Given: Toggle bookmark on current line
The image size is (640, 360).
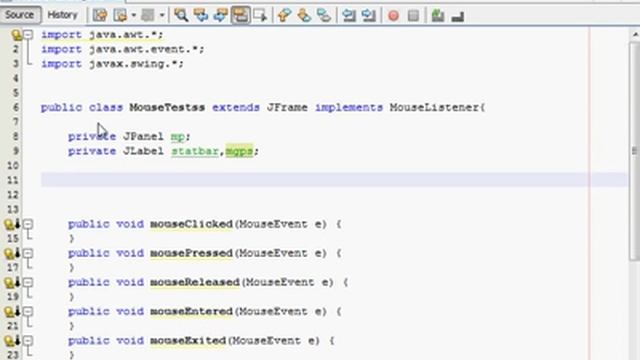Looking at the screenshot, I should 324,16.
